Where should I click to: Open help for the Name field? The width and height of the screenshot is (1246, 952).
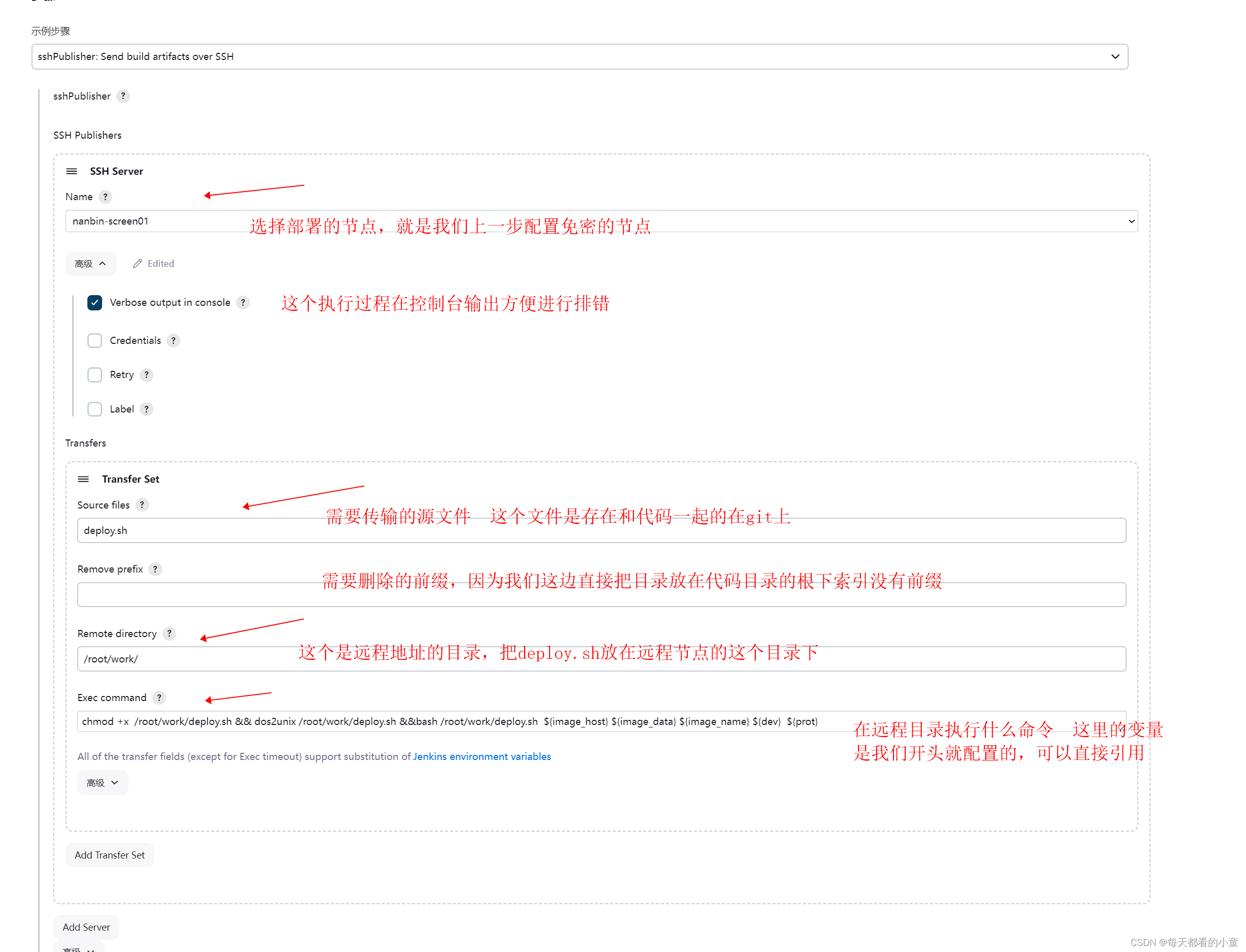(x=105, y=197)
